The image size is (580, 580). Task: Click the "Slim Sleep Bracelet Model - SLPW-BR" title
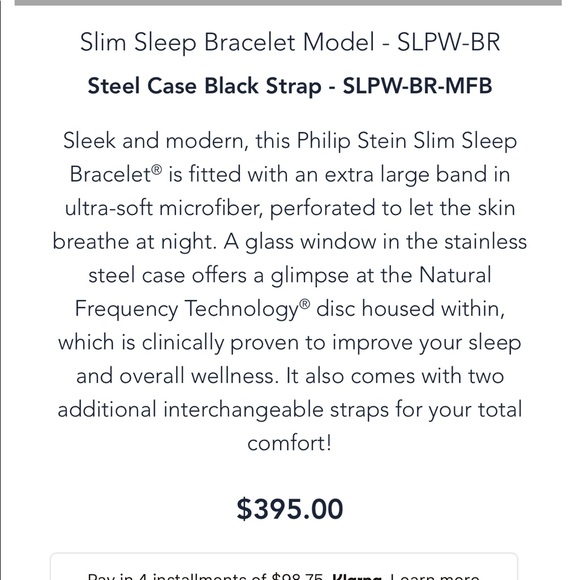point(290,42)
